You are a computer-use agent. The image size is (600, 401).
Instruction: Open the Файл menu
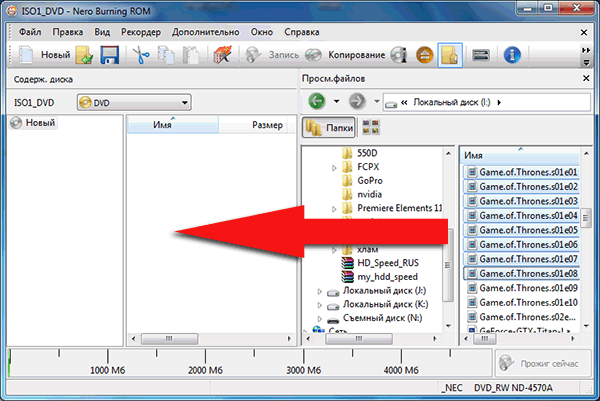(30, 32)
